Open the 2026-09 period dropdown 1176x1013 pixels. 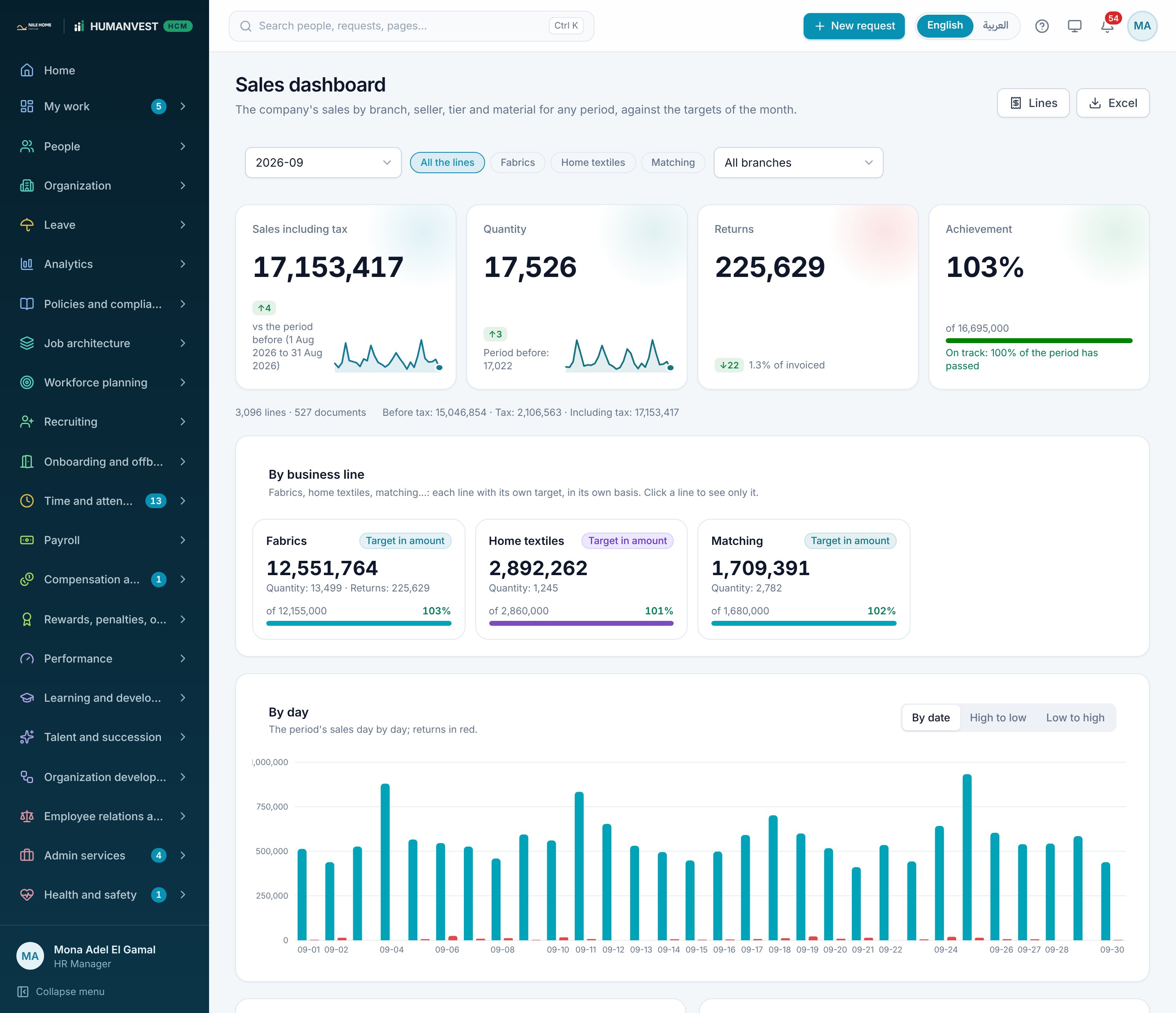(323, 163)
